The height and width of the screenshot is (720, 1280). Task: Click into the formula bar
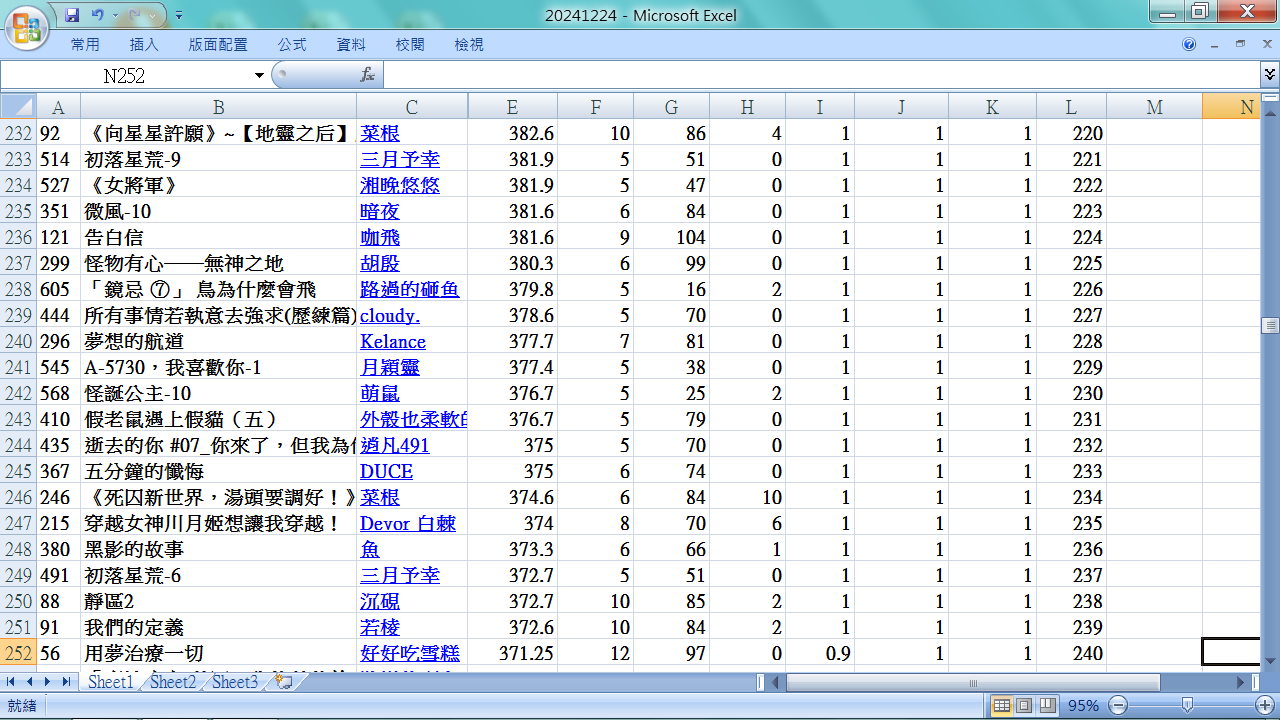pos(820,75)
